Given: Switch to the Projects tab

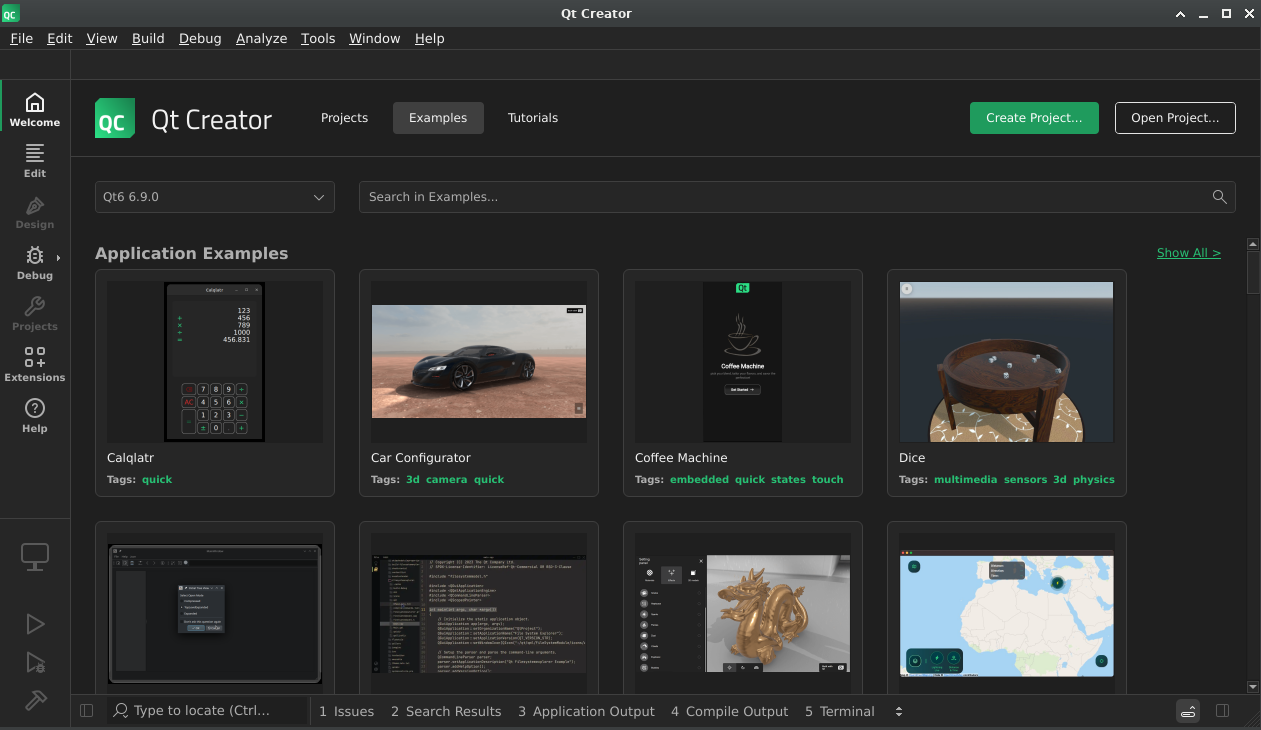Looking at the screenshot, I should click(344, 118).
